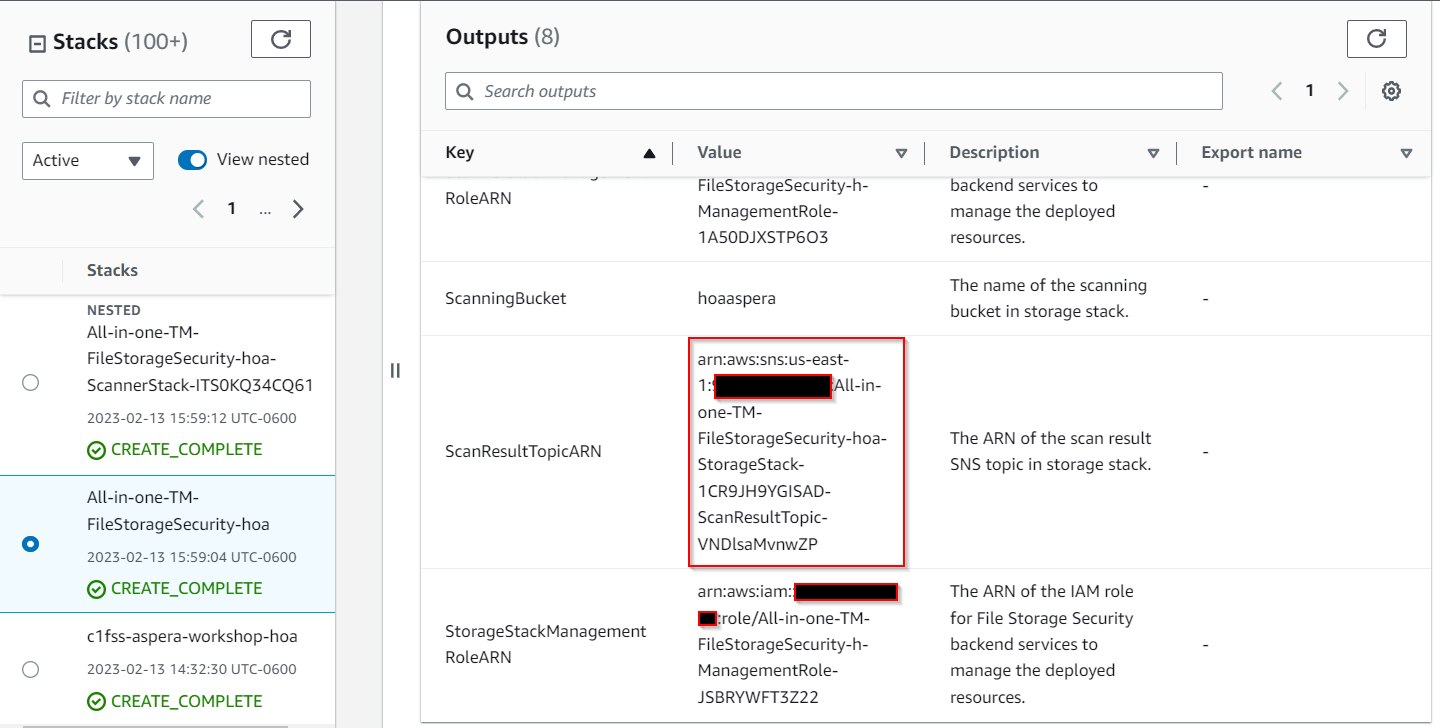Click the ScanResultTopicARN SNS value
Viewport: 1440px width, 728px height.
792,451
